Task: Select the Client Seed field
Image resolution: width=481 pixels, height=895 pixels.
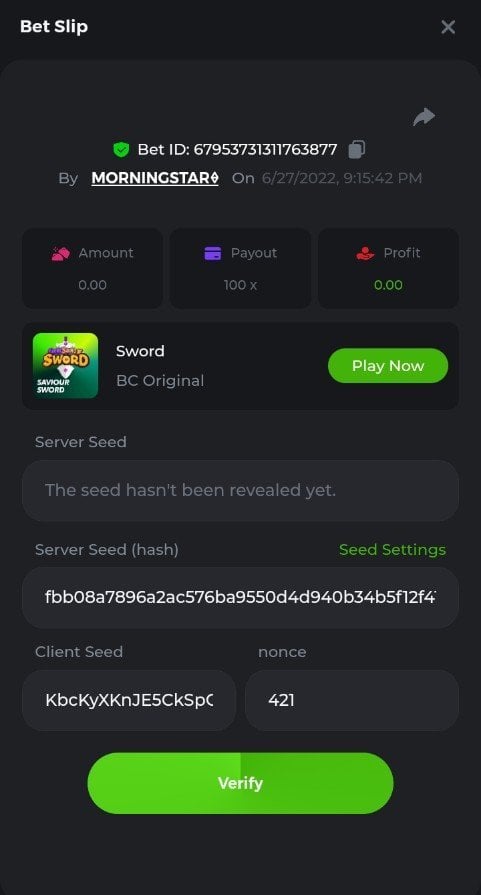Action: click(129, 700)
